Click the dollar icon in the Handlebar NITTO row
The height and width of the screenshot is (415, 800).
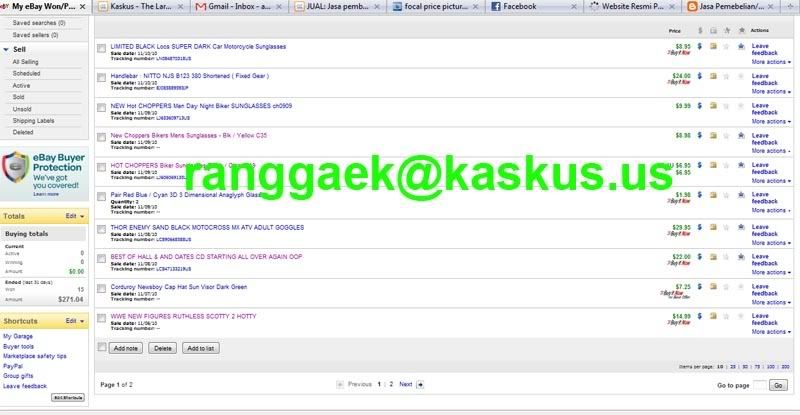(700, 76)
